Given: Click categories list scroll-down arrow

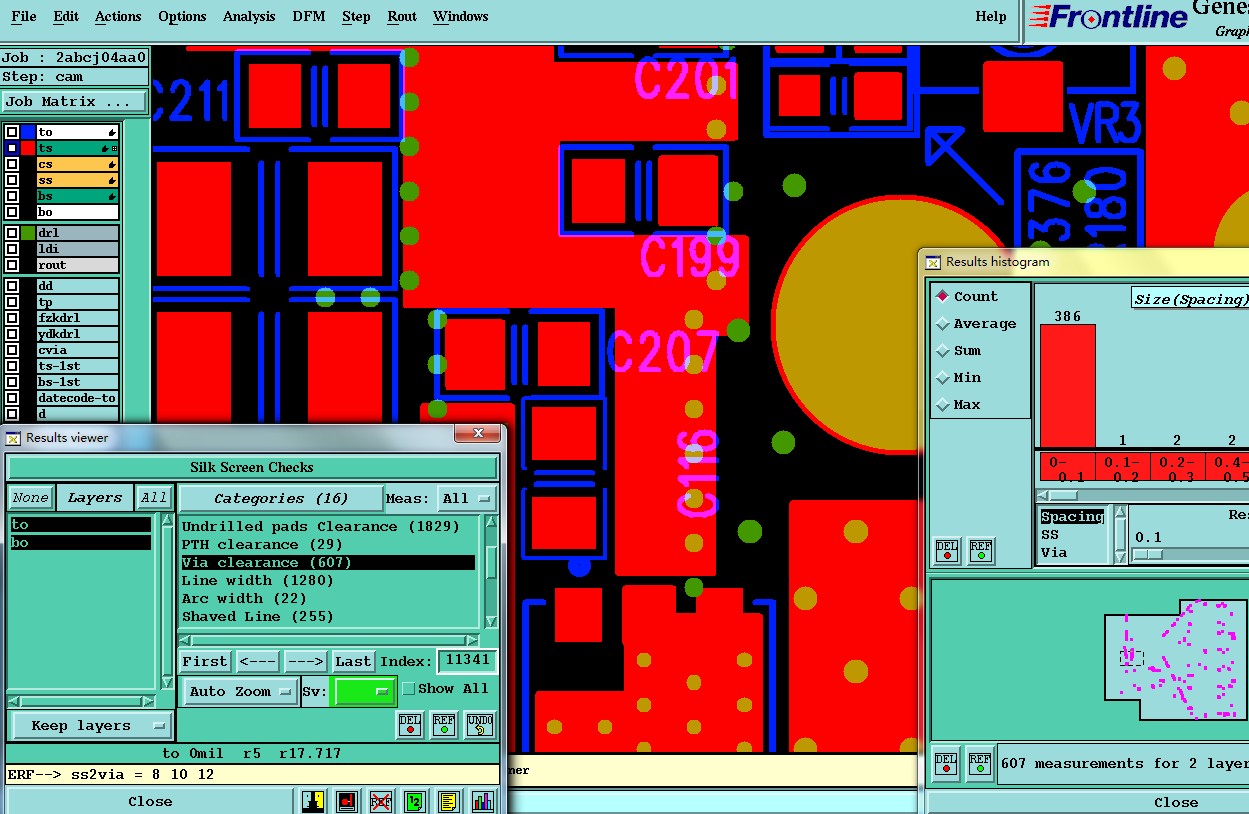Looking at the screenshot, I should pos(491,621).
